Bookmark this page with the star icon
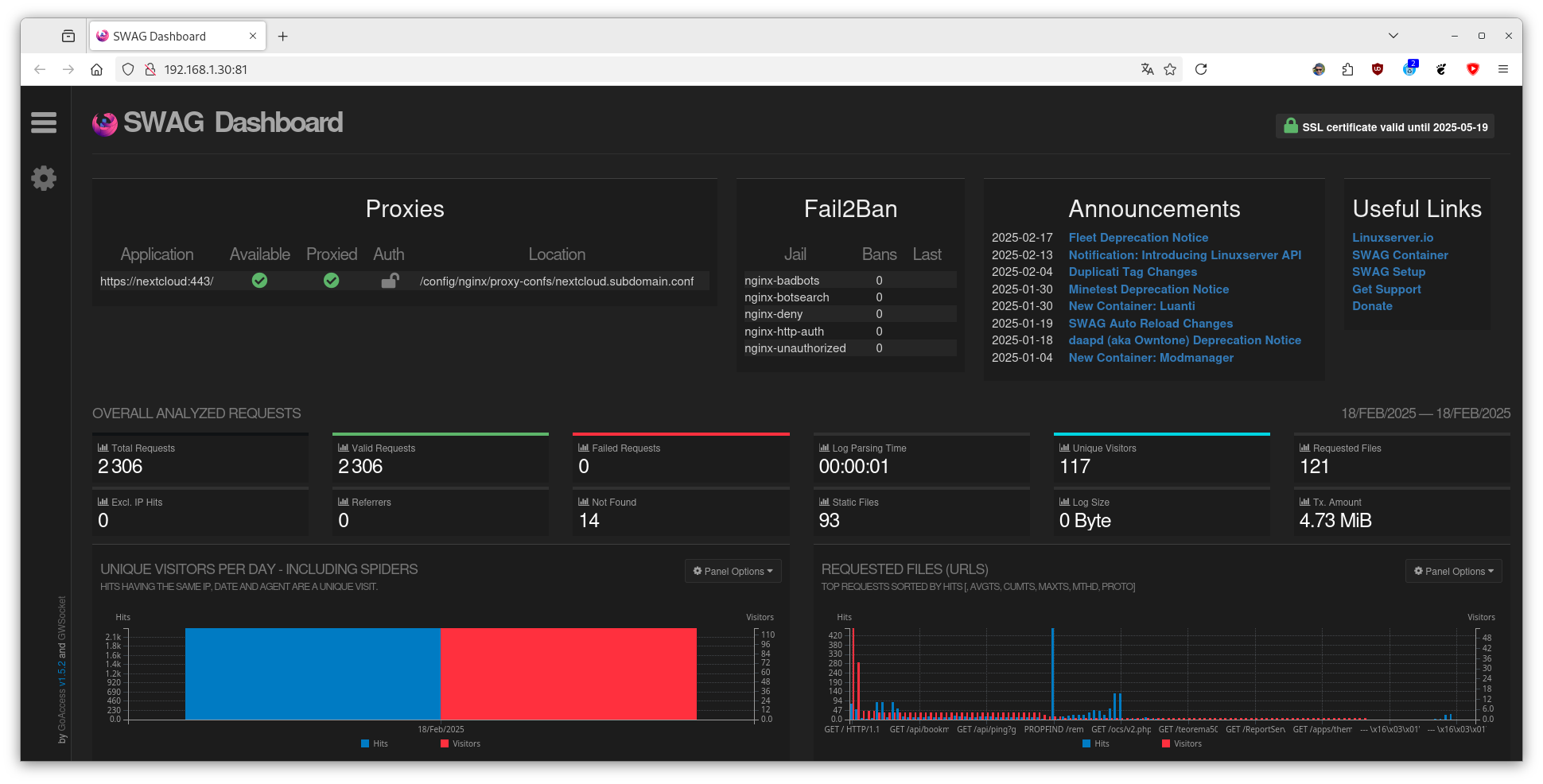1543x784 pixels. point(1170,69)
